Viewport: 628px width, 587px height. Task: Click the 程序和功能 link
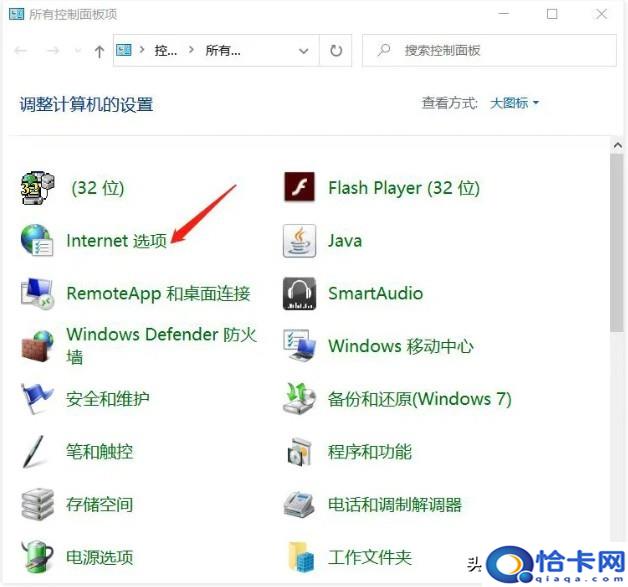tap(369, 452)
